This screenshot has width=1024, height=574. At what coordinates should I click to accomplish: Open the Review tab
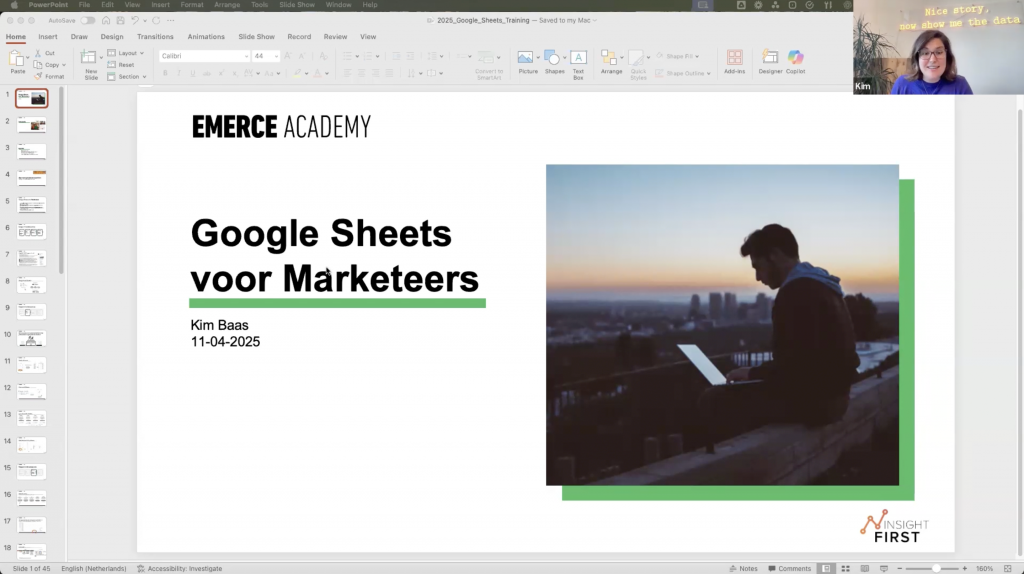click(x=335, y=37)
